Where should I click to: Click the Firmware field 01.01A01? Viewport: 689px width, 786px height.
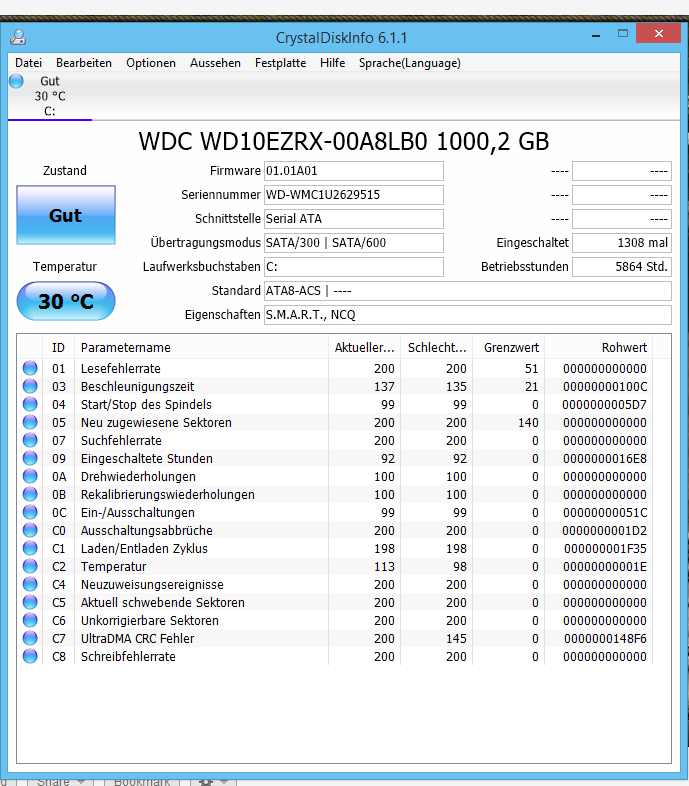point(354,171)
